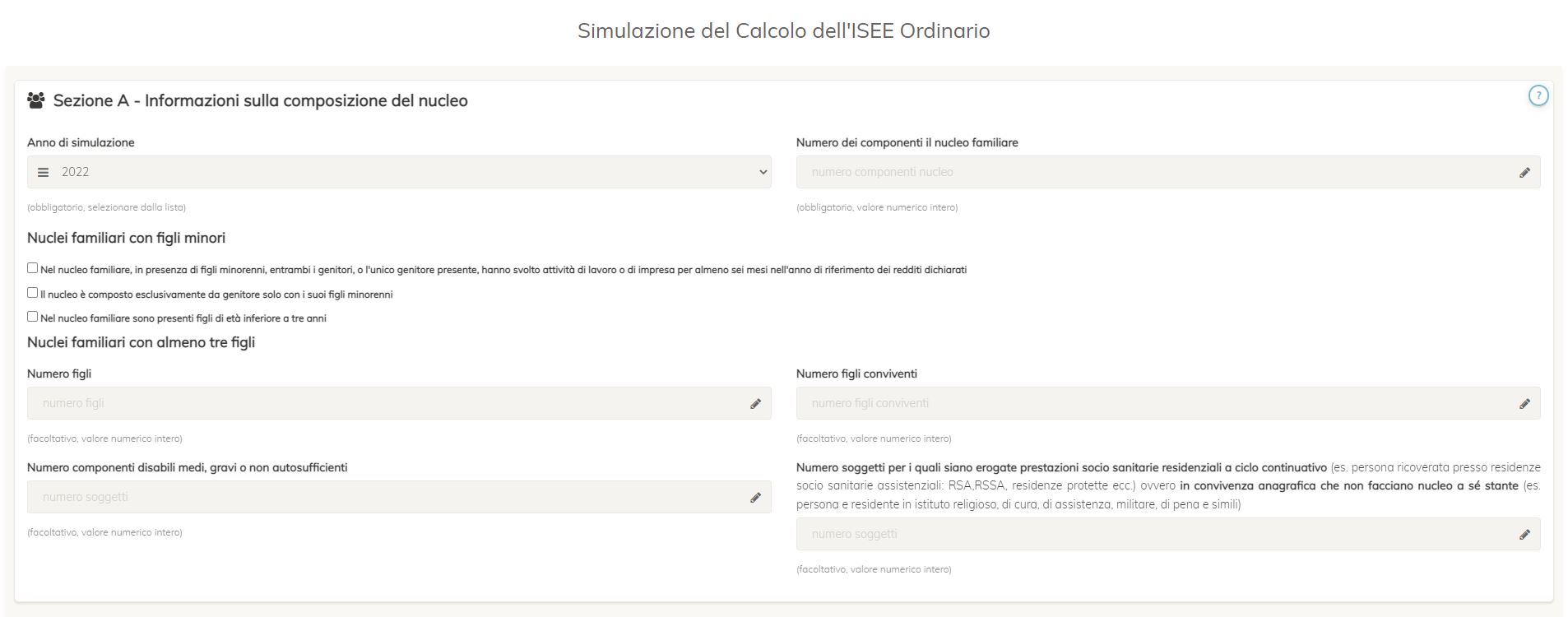Open the Anno di simulazione 2022 dropdown
This screenshot has height=617, width=1568.
(399, 172)
